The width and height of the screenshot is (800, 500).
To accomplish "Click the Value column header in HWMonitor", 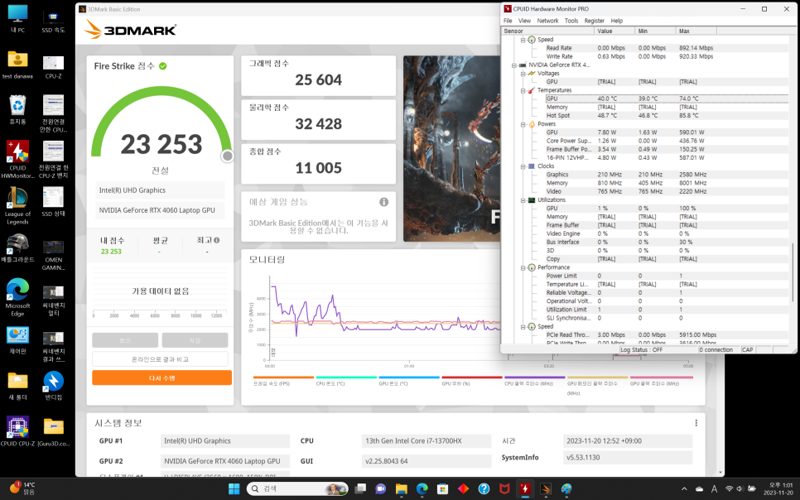I will pos(615,31).
